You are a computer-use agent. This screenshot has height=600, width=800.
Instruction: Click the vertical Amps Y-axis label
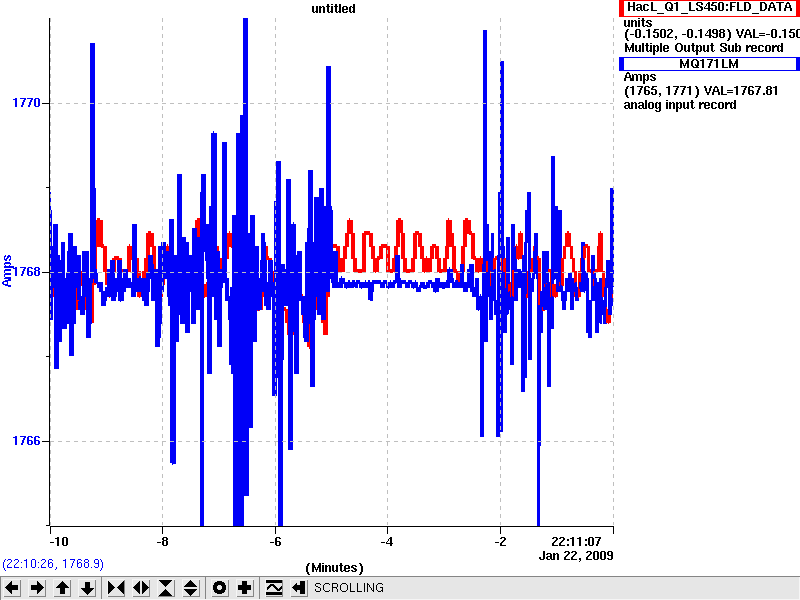(7, 271)
